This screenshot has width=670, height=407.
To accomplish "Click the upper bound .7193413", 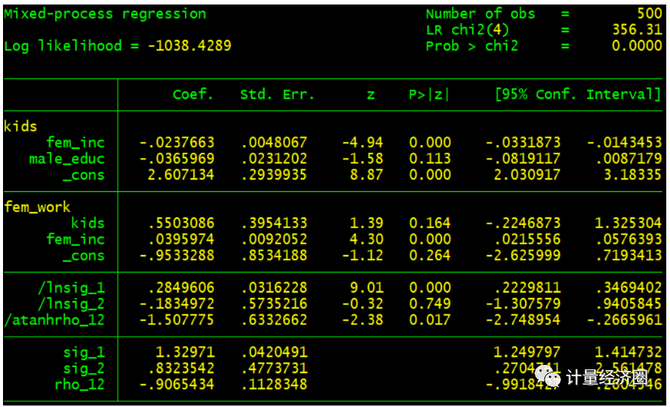I will pyautogui.click(x=629, y=255).
